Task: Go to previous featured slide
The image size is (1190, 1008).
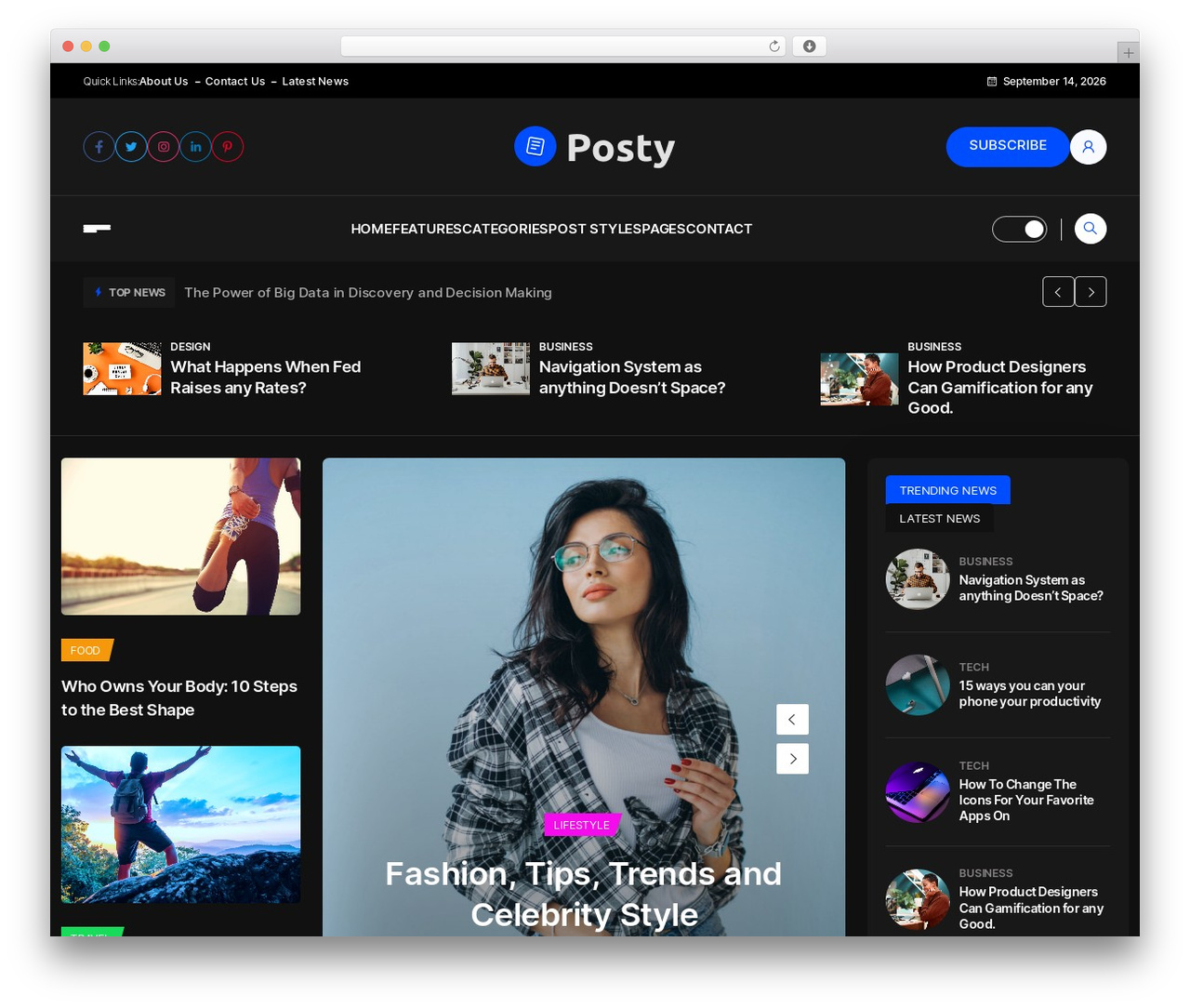Action: tap(792, 720)
